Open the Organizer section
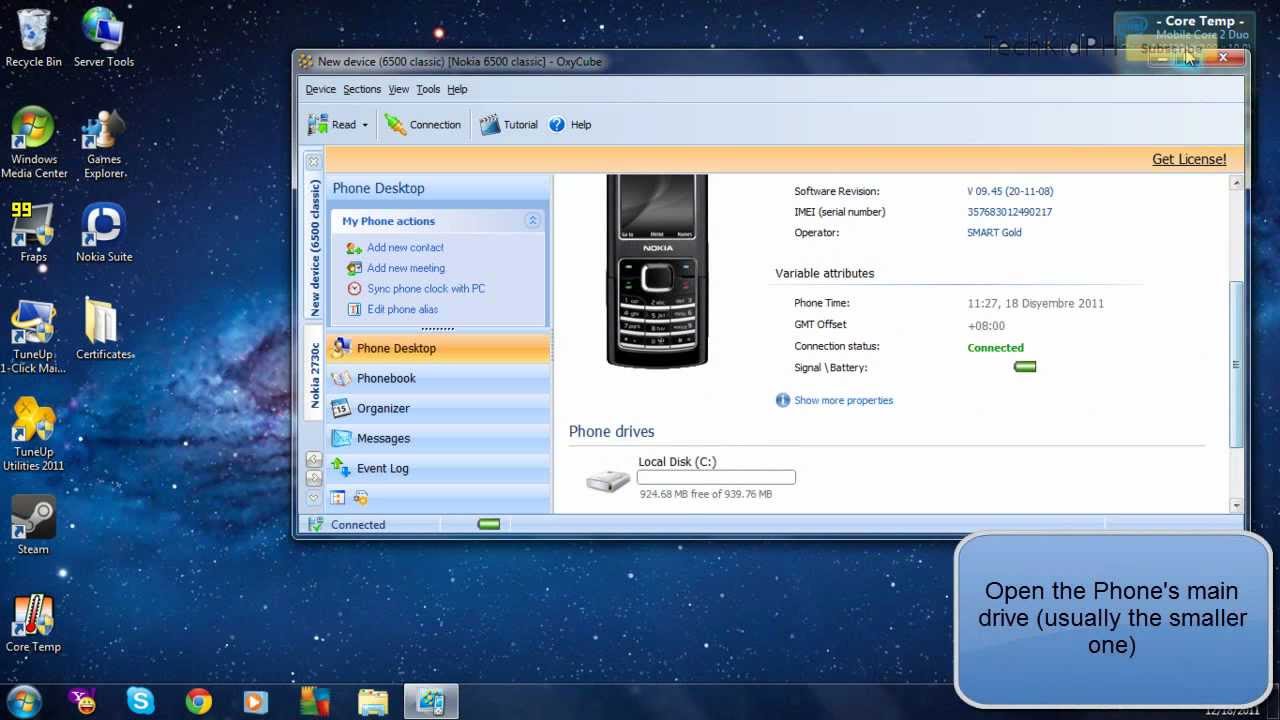 click(438, 408)
